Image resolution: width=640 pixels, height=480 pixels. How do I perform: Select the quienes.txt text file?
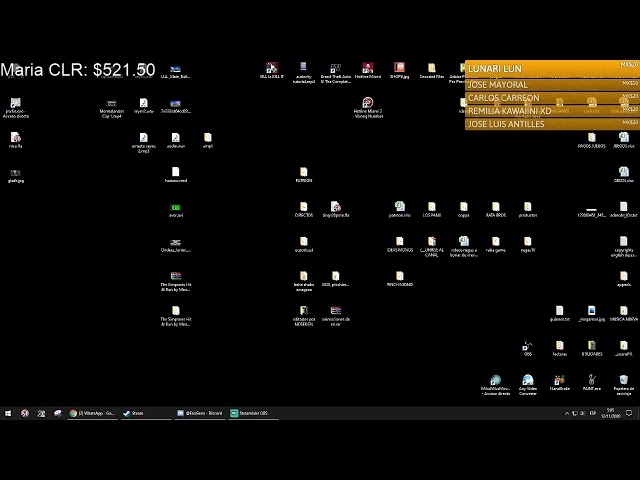tap(560, 314)
